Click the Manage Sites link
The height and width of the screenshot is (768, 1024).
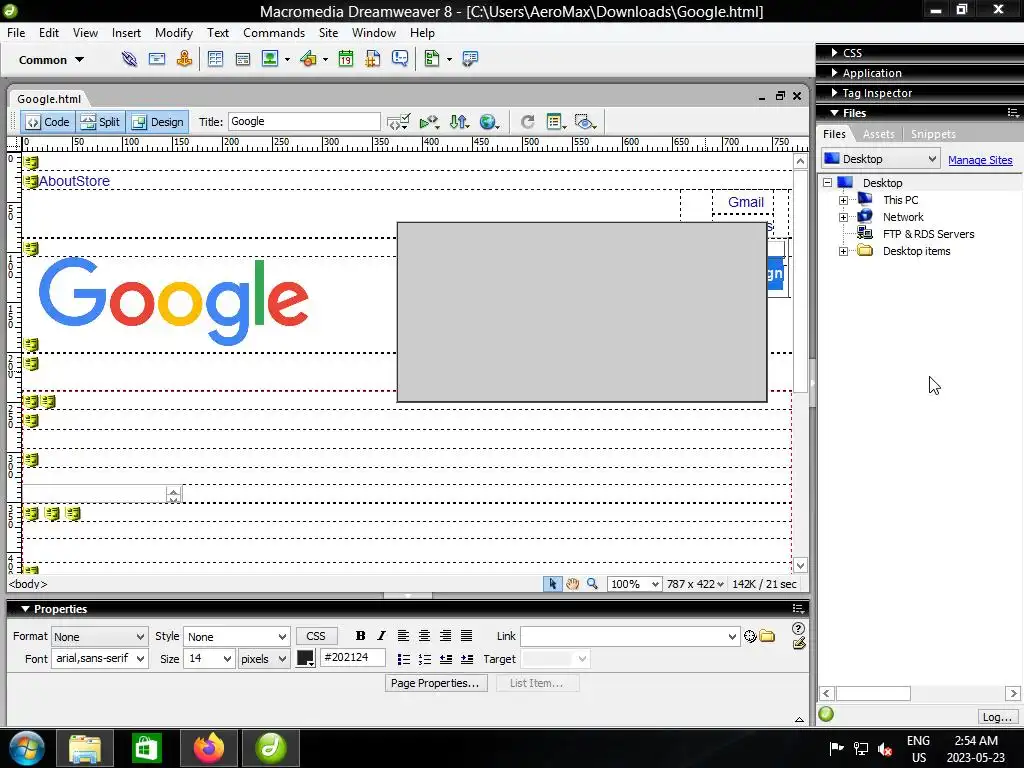[980, 160]
